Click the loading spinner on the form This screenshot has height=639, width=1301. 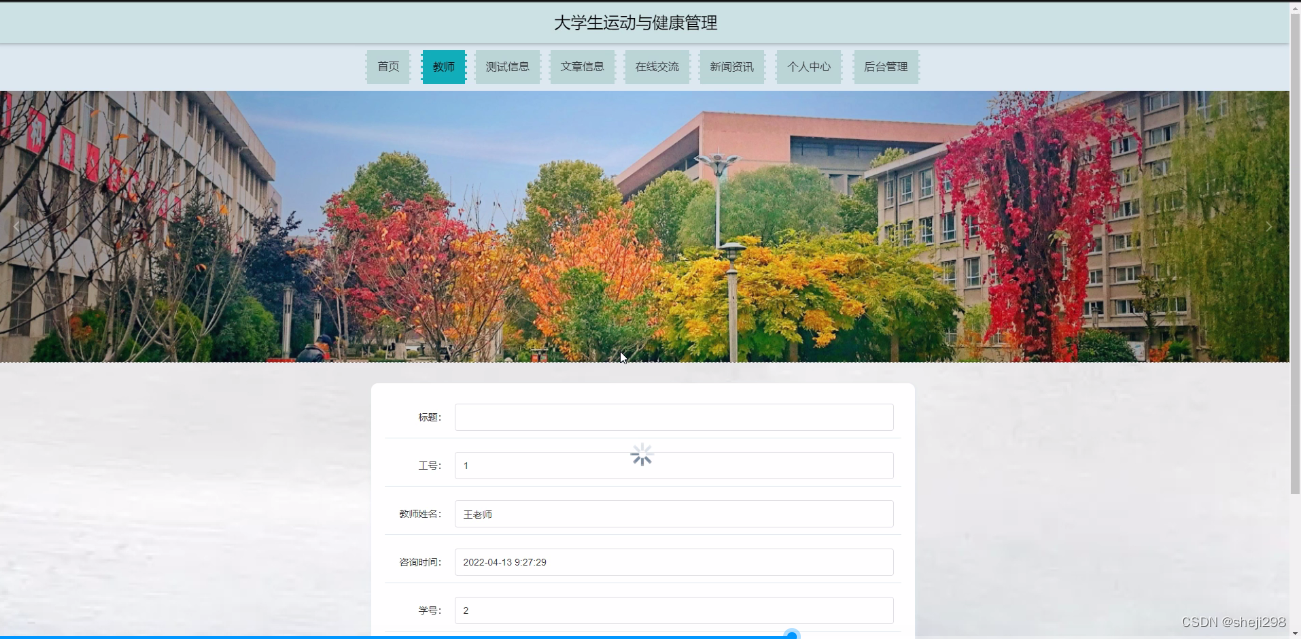click(641, 453)
